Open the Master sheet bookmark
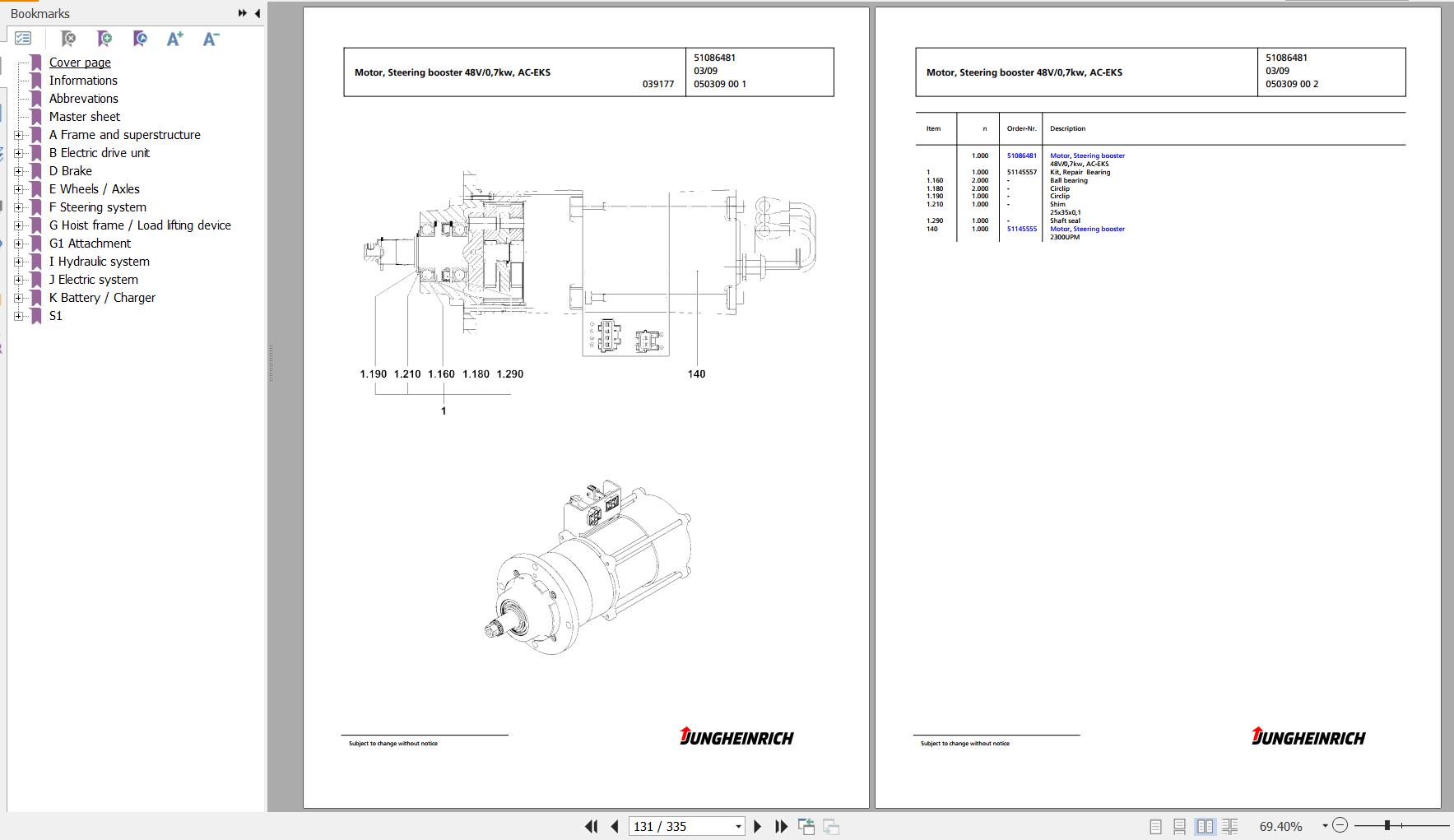1454x840 pixels. (84, 117)
